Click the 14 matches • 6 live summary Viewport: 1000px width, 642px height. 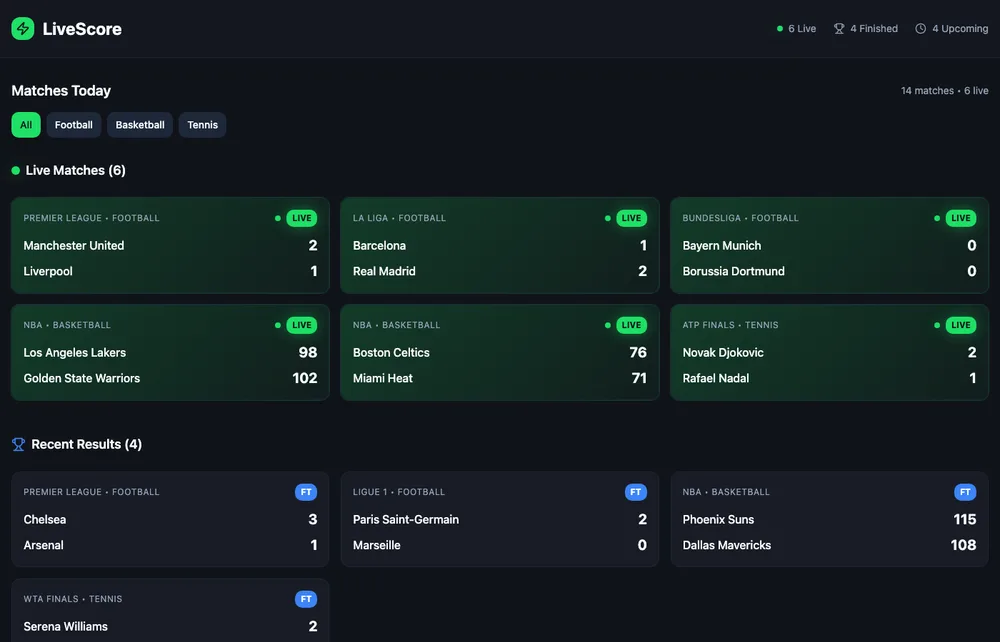click(945, 91)
